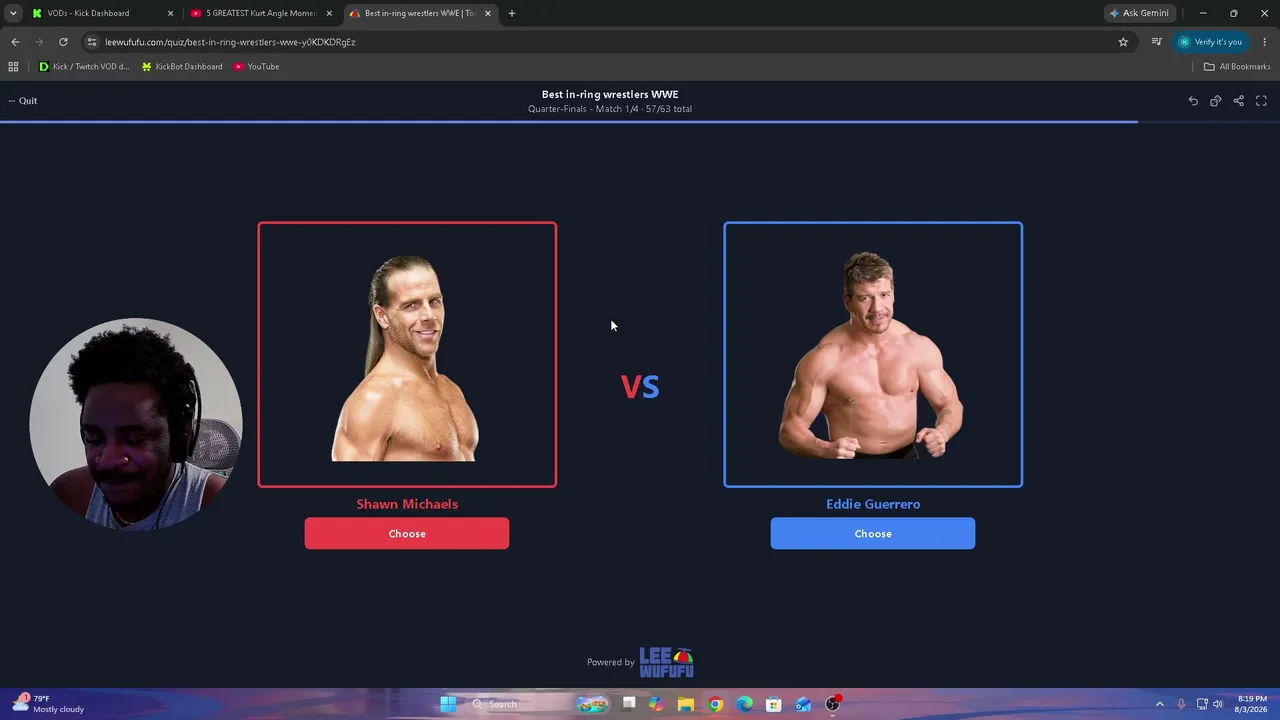Switch to the VODs - Kick Dashboard tab

[x=101, y=13]
